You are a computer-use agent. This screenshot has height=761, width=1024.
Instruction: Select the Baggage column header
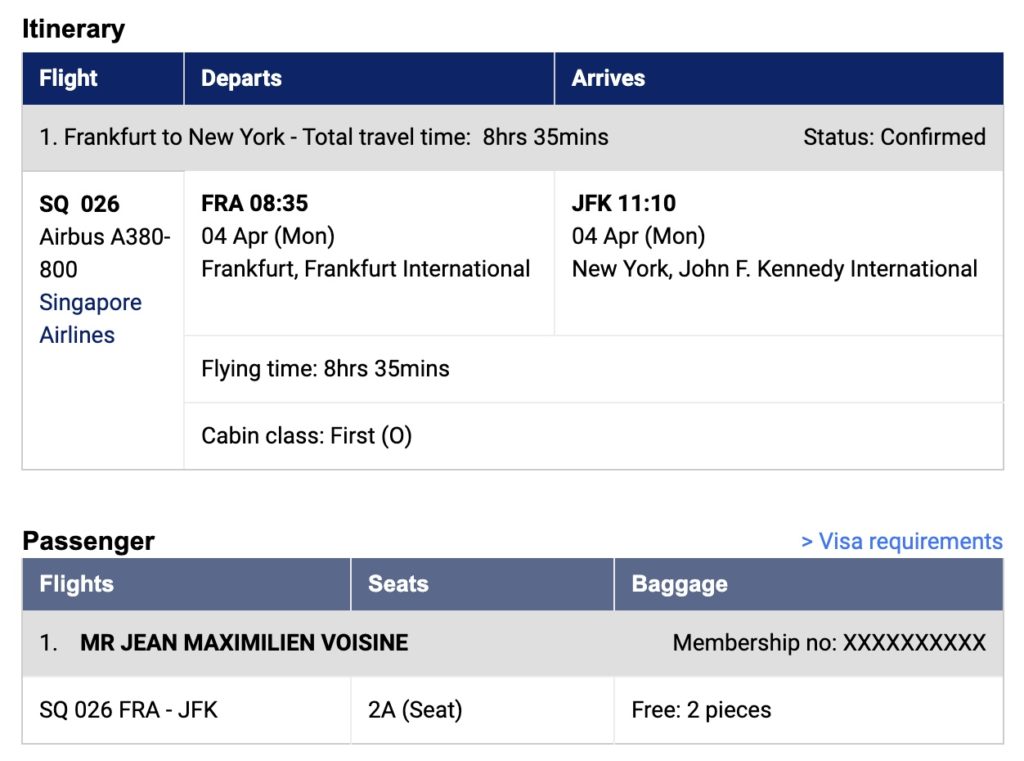coord(679,584)
